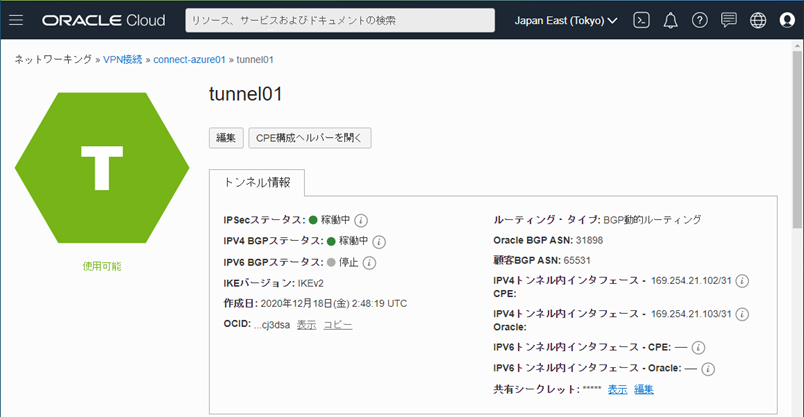Viewport: 804px width, 417px height.
Task: Click customer BGP ASN value 65531
Action: 577,260
